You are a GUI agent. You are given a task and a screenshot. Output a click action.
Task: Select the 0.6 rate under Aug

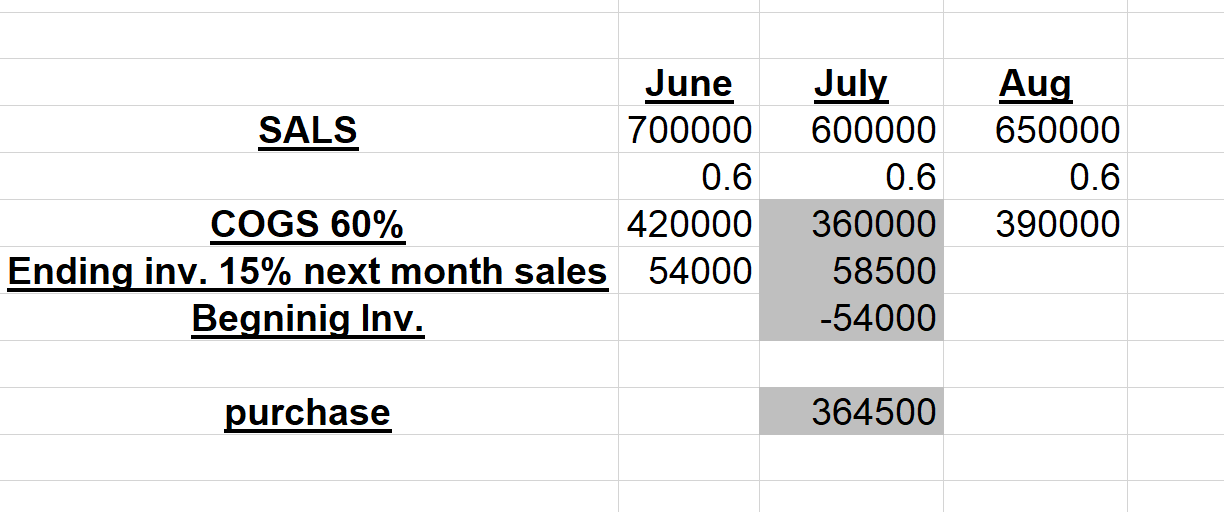pyautogui.click(x=1035, y=177)
